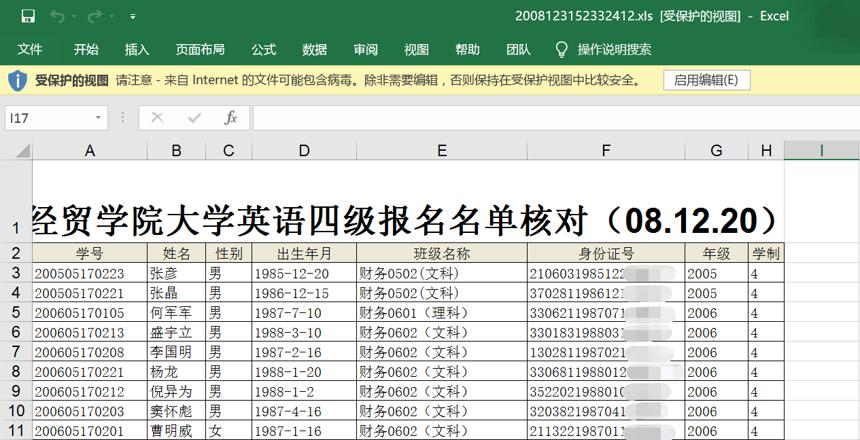Click the fx Insert Function icon
860x440 pixels.
[231, 117]
